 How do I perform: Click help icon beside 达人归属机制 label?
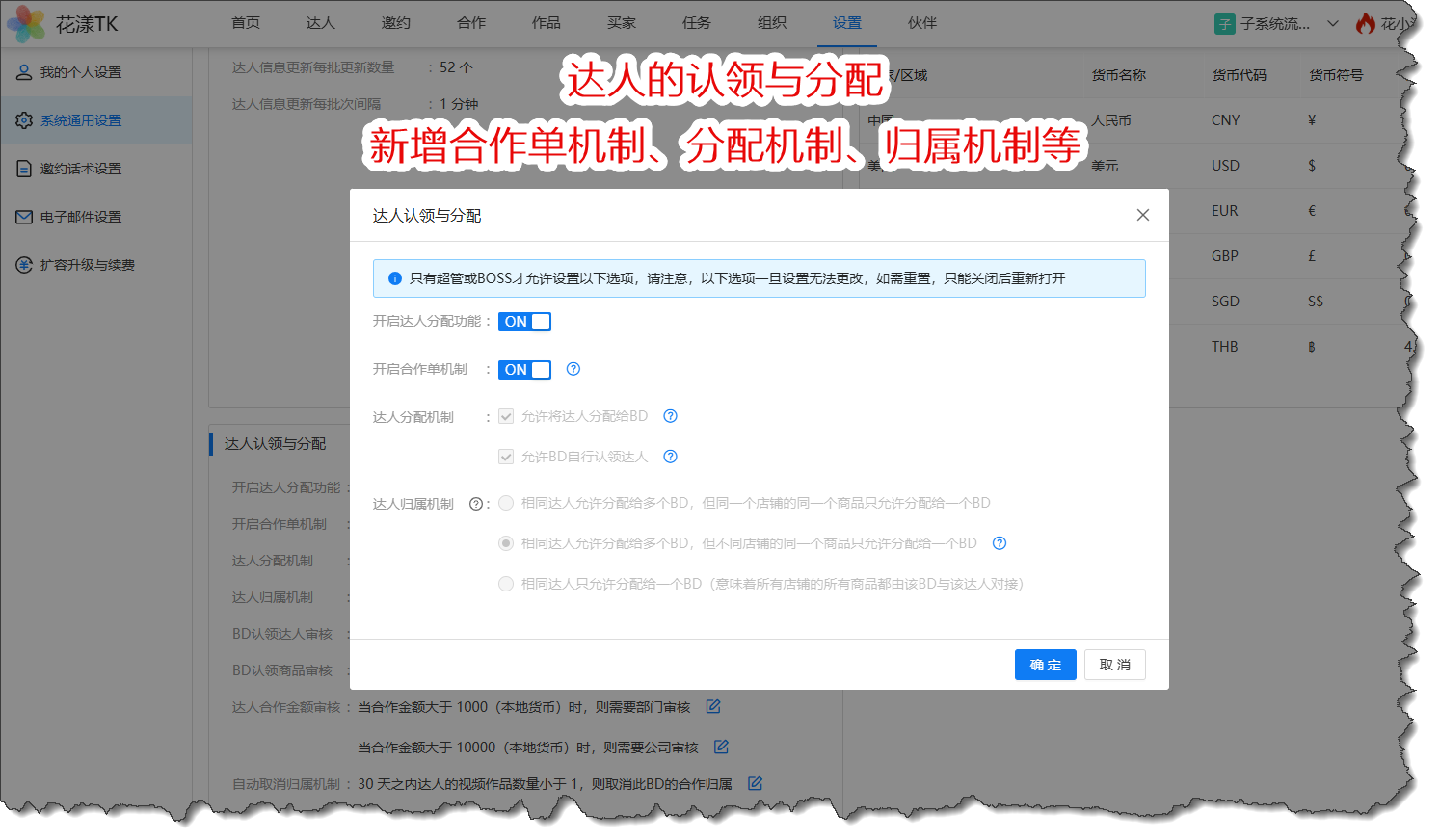click(475, 504)
